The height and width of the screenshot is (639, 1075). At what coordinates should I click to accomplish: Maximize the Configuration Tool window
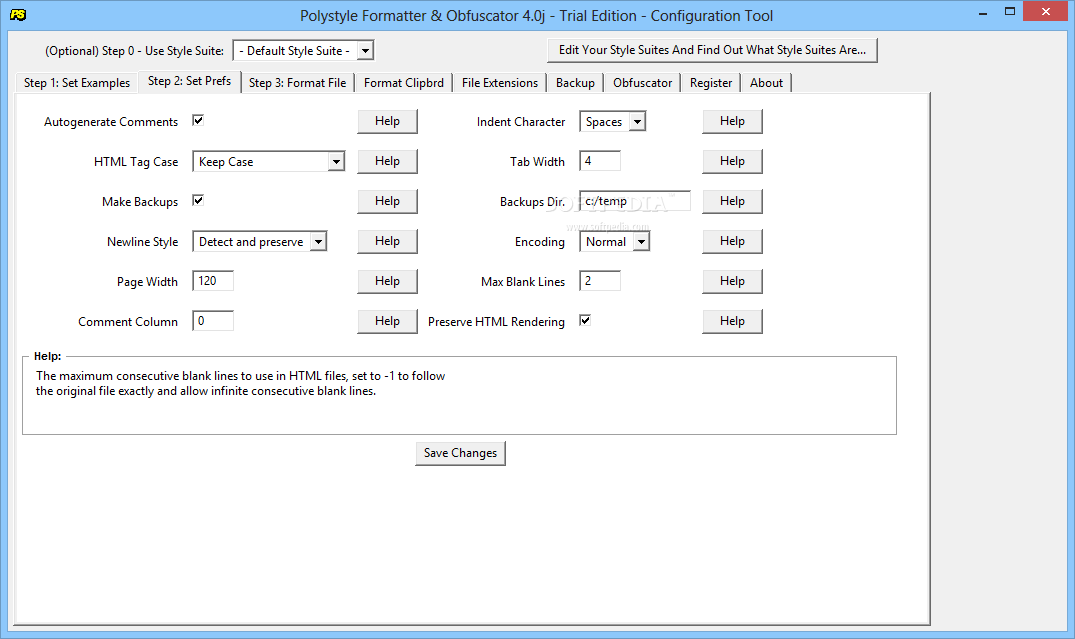click(x=1009, y=12)
